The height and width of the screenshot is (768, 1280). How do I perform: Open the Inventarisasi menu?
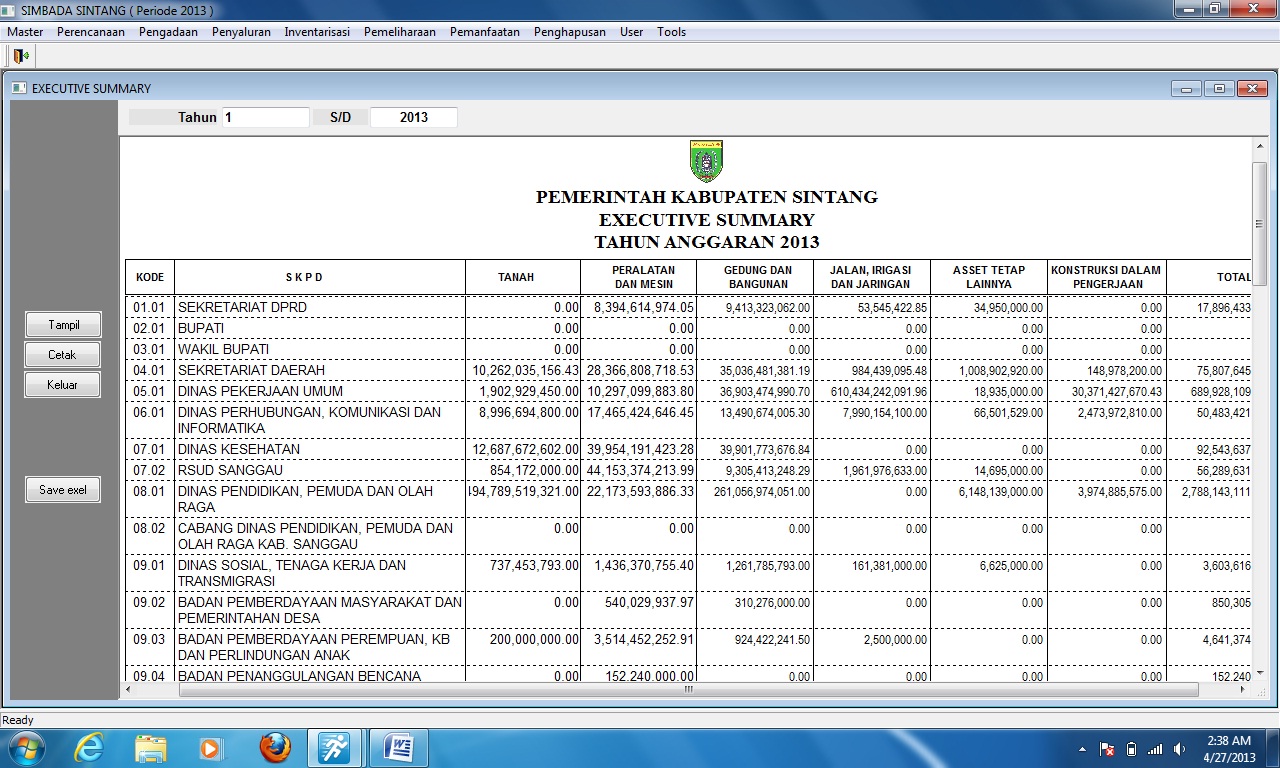[317, 31]
